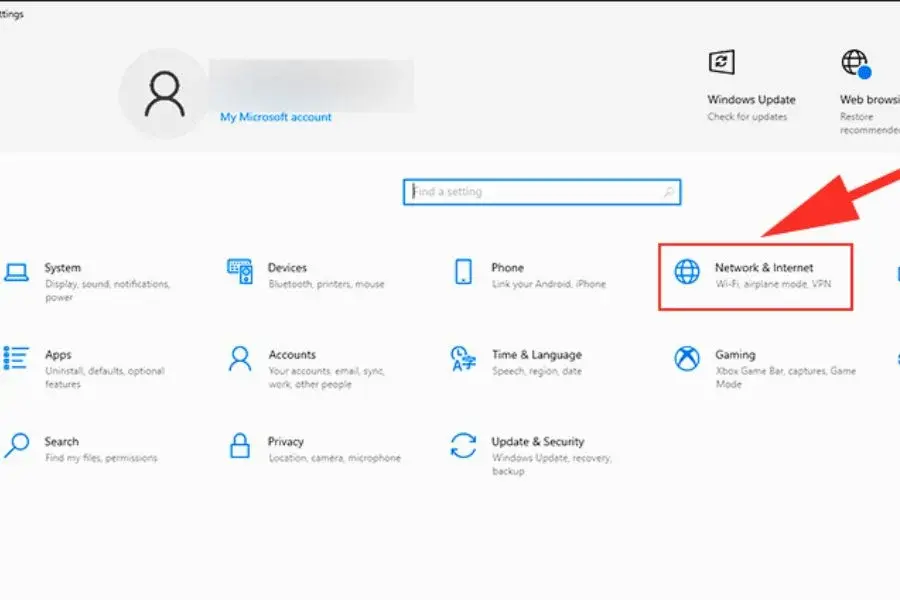Viewport: 900px width, 600px height.
Task: Click 'Location, camera, microphone' description
Action: point(335,458)
